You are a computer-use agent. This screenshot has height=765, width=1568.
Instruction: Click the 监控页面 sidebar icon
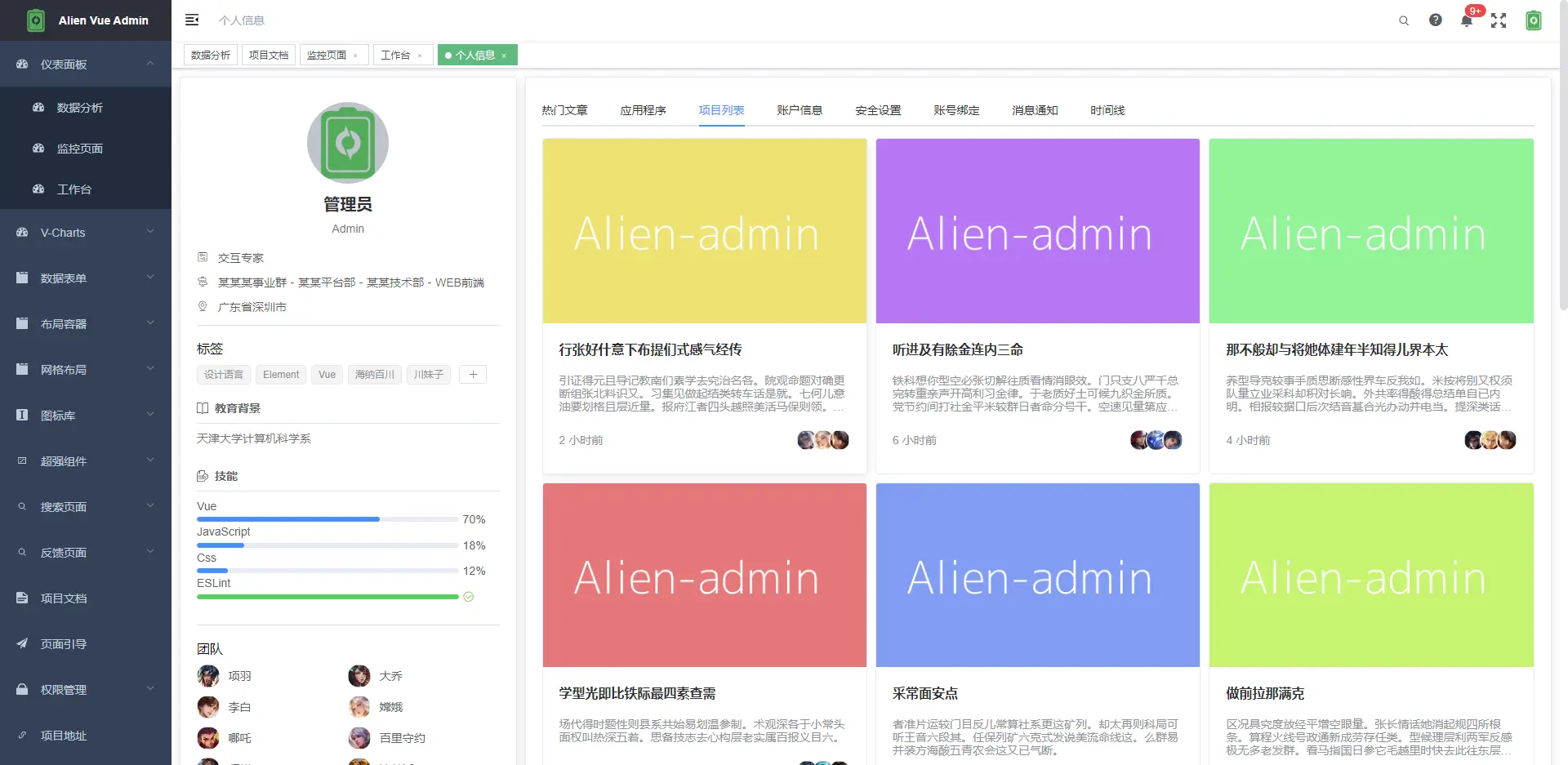(38, 148)
